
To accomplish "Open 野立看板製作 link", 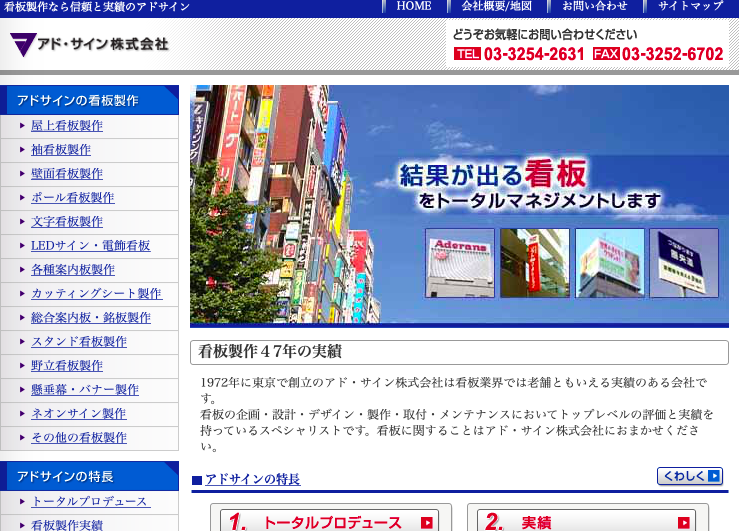I will pos(66,366).
